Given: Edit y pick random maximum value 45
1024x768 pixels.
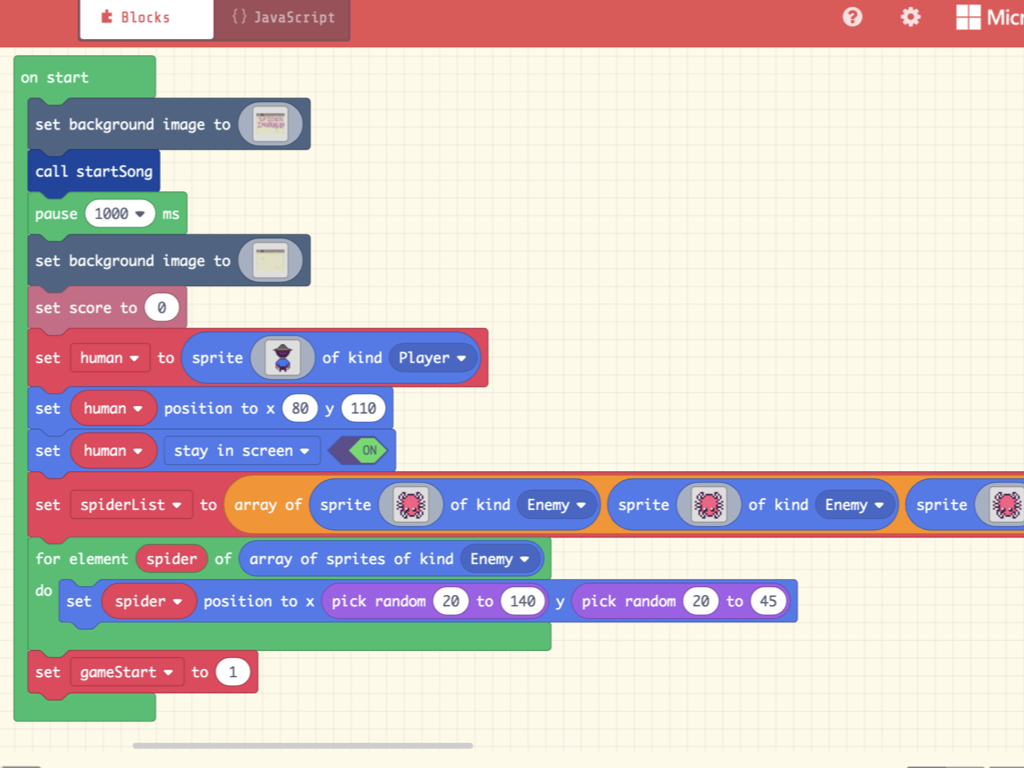Looking at the screenshot, I should click(x=768, y=601).
